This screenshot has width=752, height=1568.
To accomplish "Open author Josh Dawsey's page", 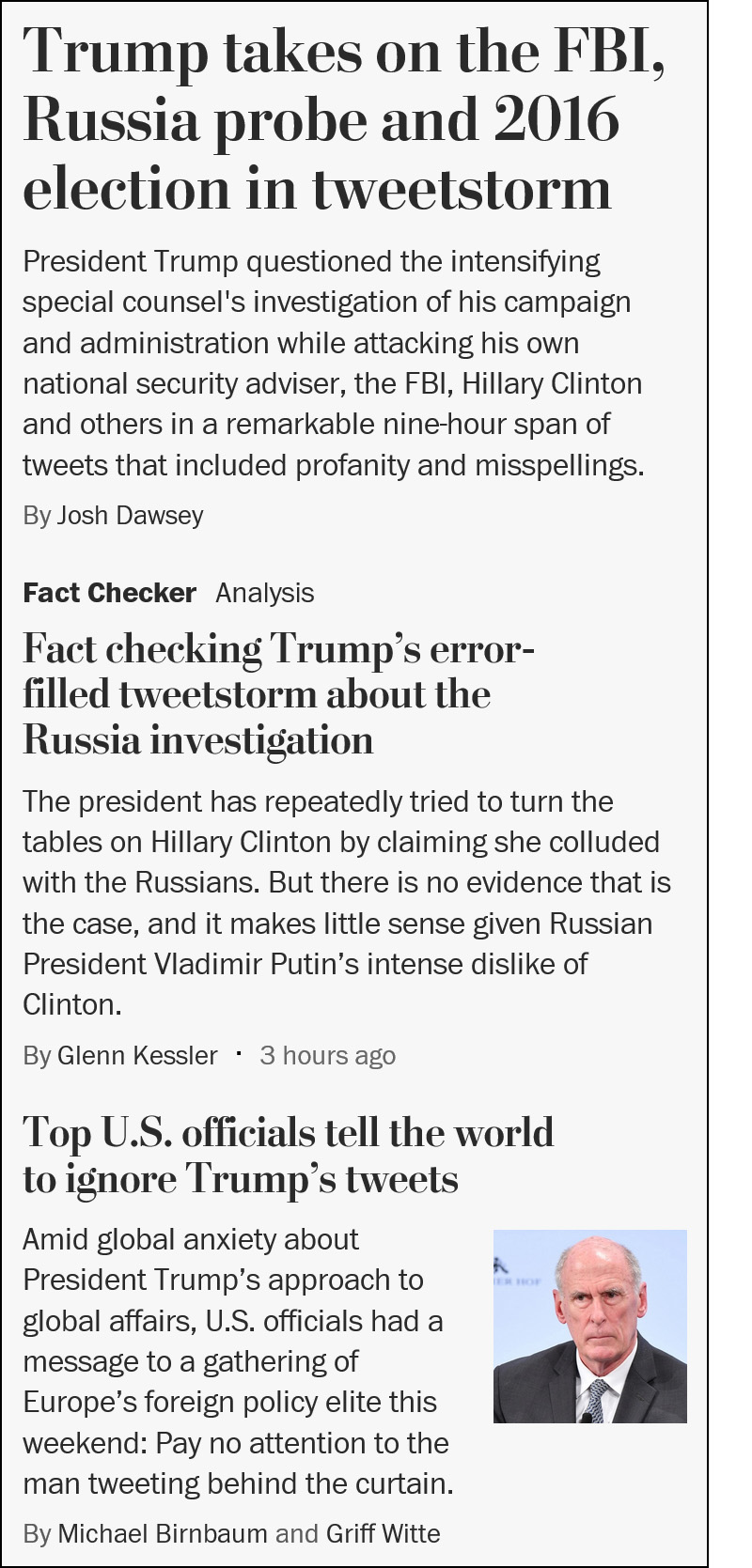I will tap(130, 516).
